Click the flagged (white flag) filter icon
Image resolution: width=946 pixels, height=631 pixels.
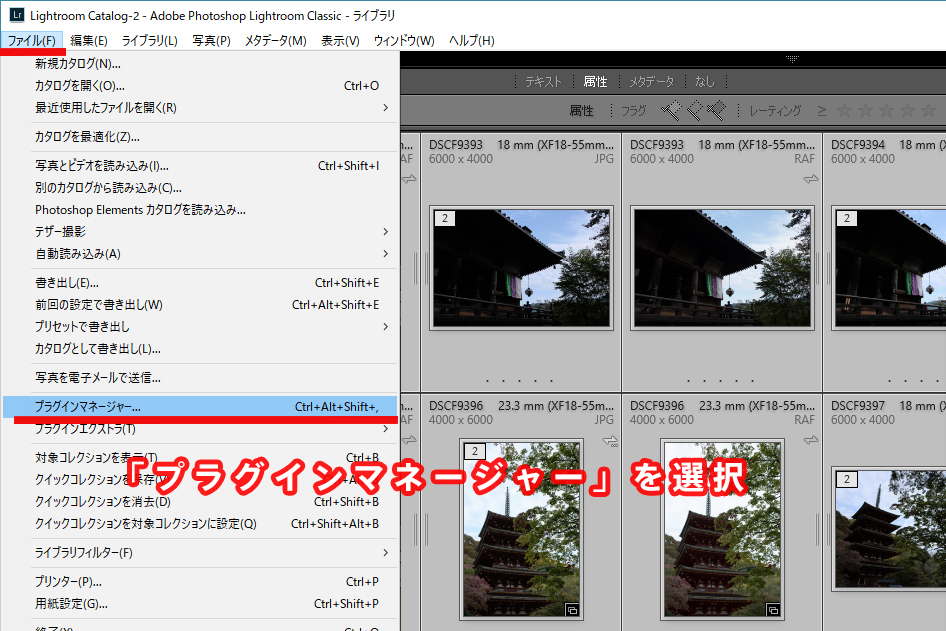(670, 110)
